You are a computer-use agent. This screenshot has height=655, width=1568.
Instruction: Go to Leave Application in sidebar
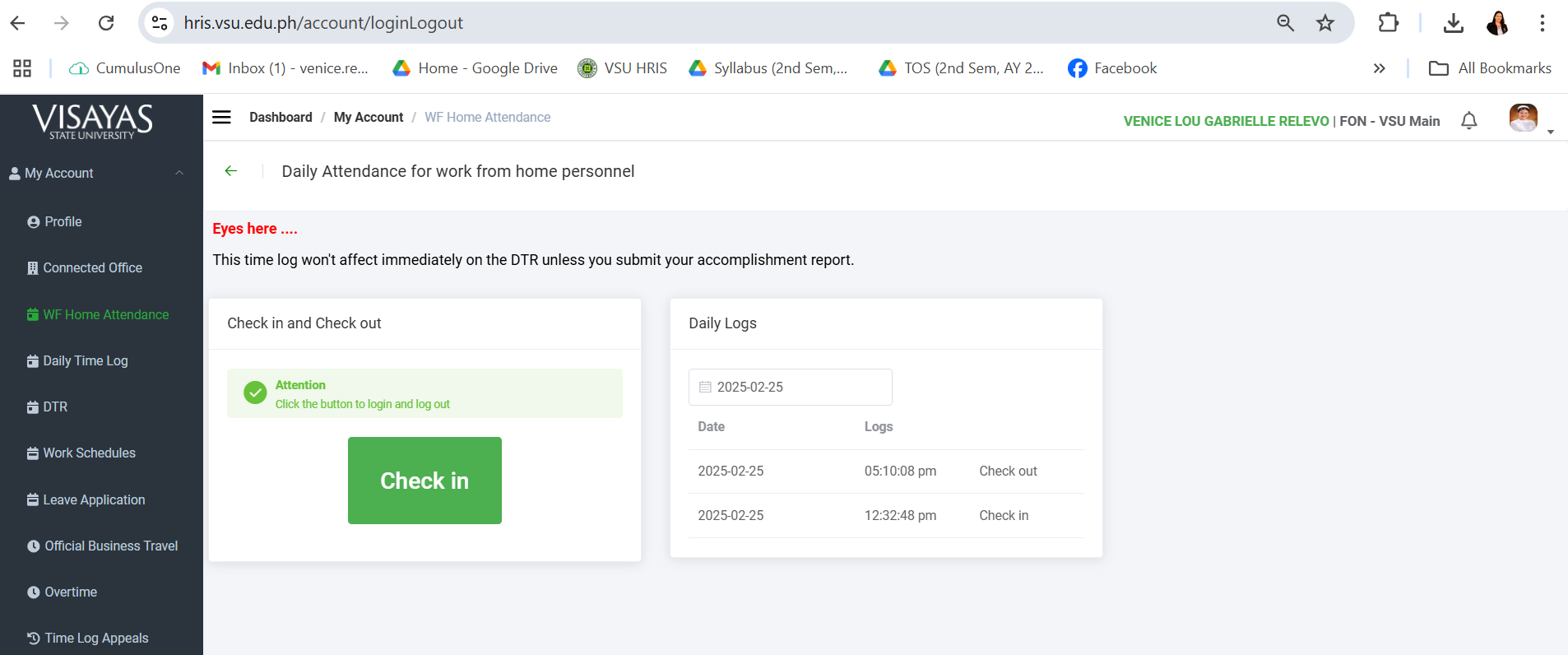click(x=94, y=499)
